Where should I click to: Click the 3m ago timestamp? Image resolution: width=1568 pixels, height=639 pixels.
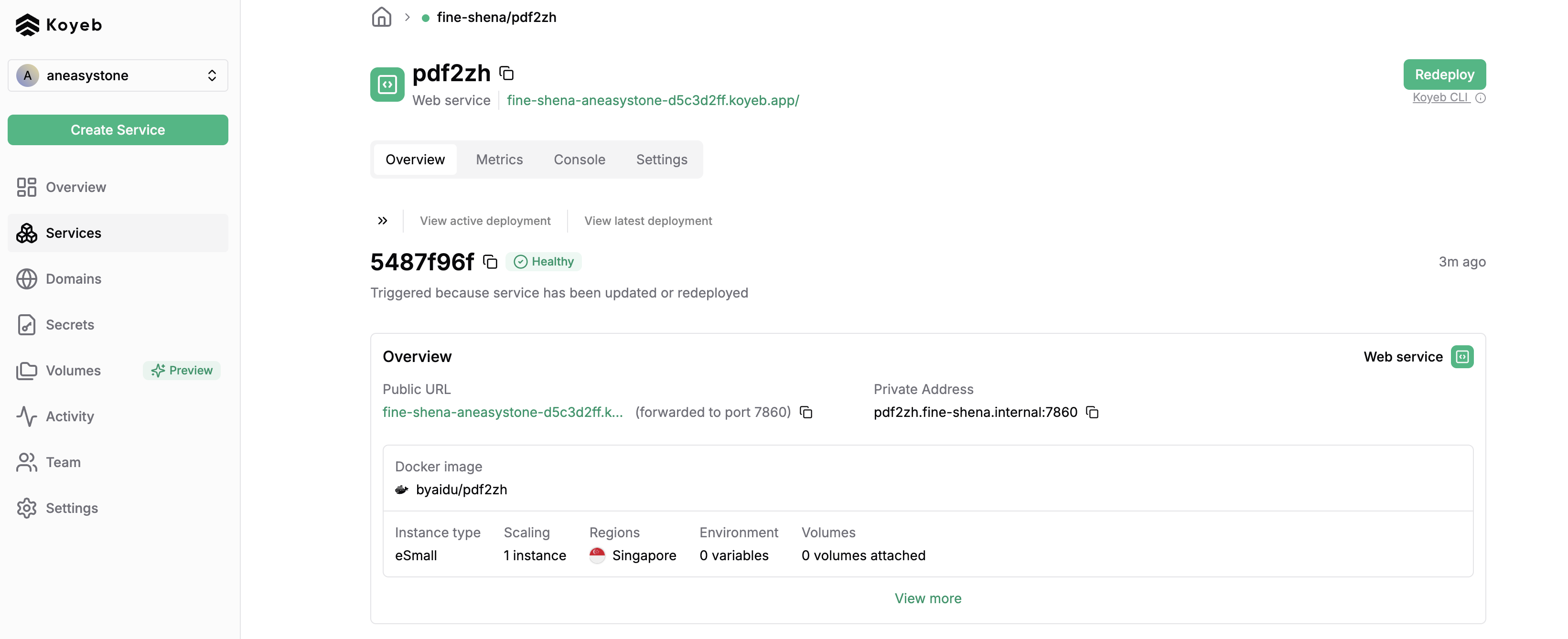(x=1461, y=262)
